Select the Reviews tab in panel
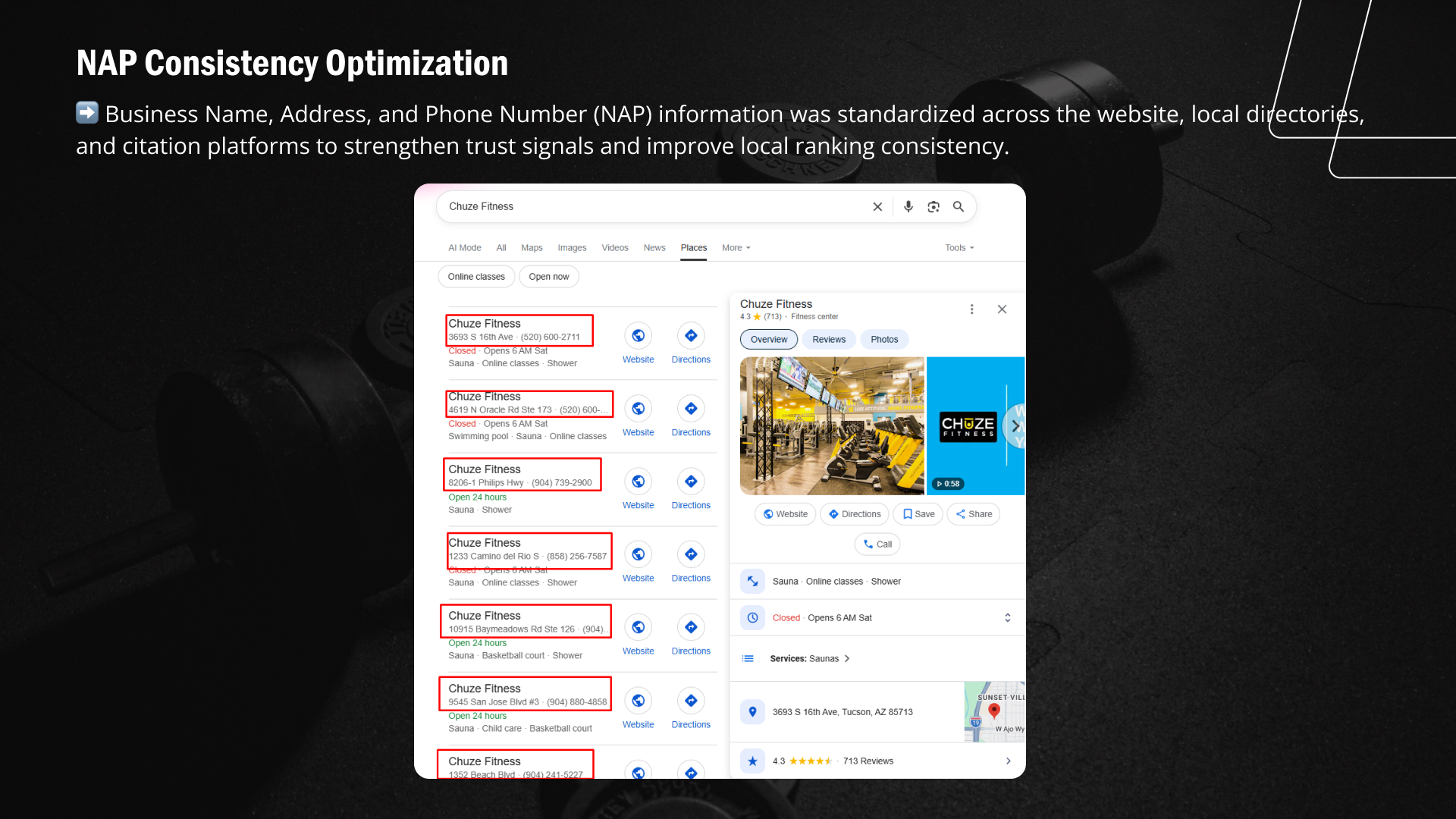1456x819 pixels. (x=829, y=340)
